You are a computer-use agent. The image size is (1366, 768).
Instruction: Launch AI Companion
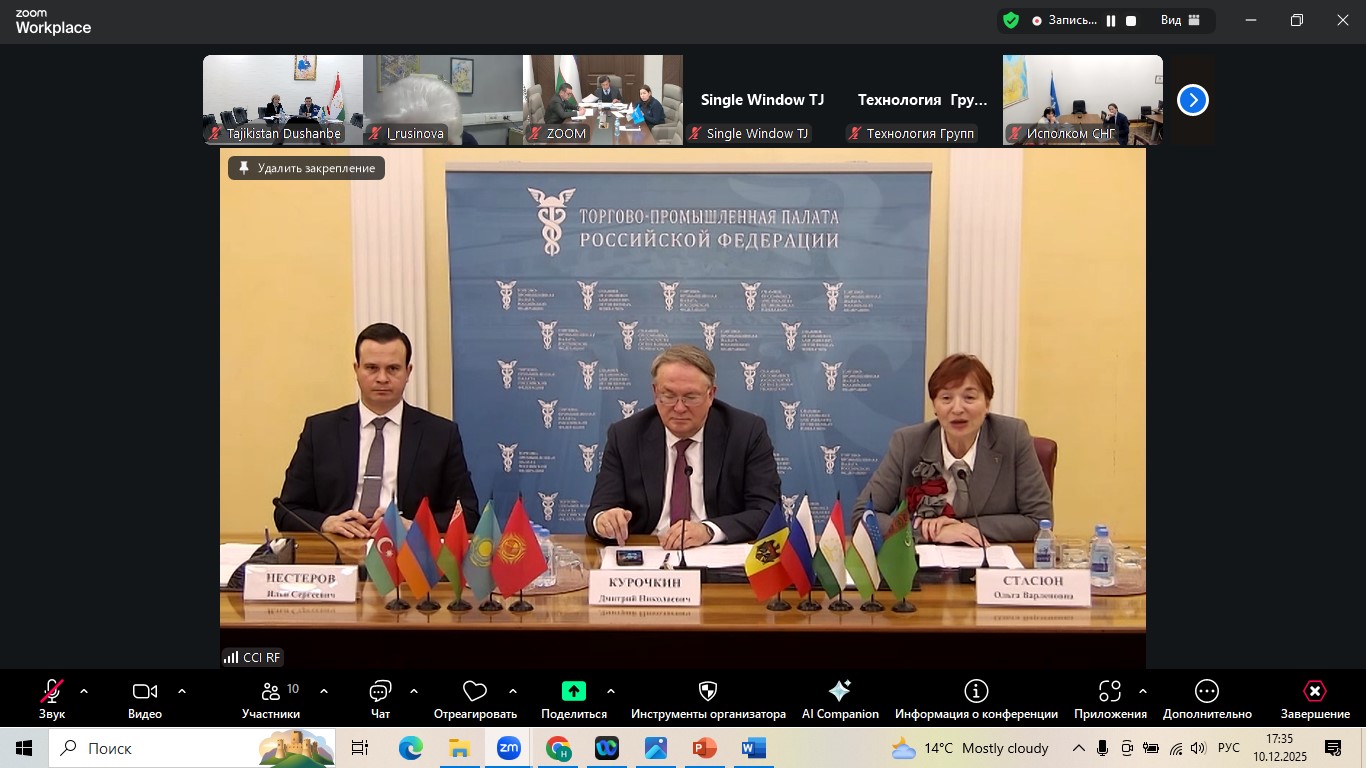click(x=840, y=692)
